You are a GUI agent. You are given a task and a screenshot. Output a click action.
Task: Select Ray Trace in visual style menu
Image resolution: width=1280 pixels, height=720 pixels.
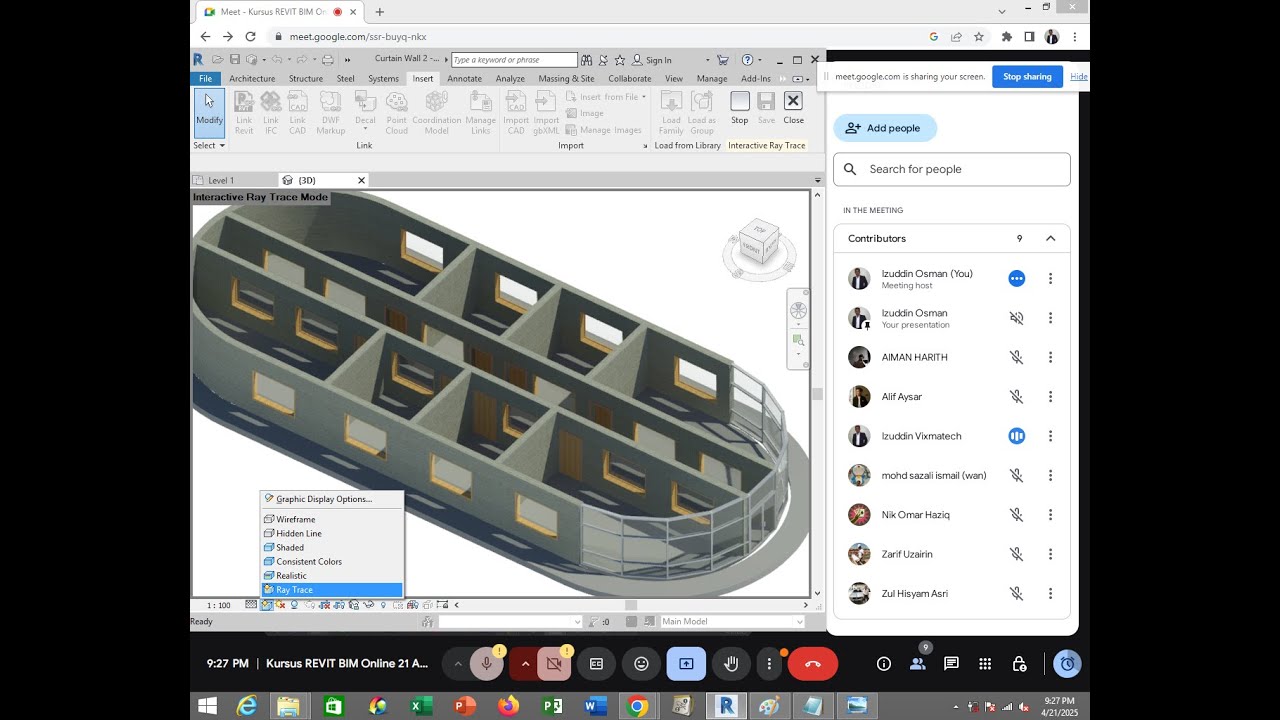[x=331, y=590]
